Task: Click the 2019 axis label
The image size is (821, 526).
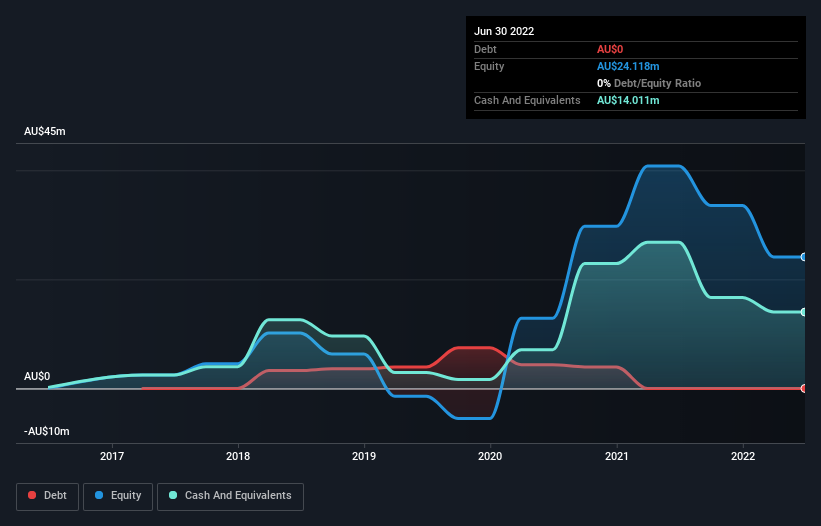Action: 364,456
